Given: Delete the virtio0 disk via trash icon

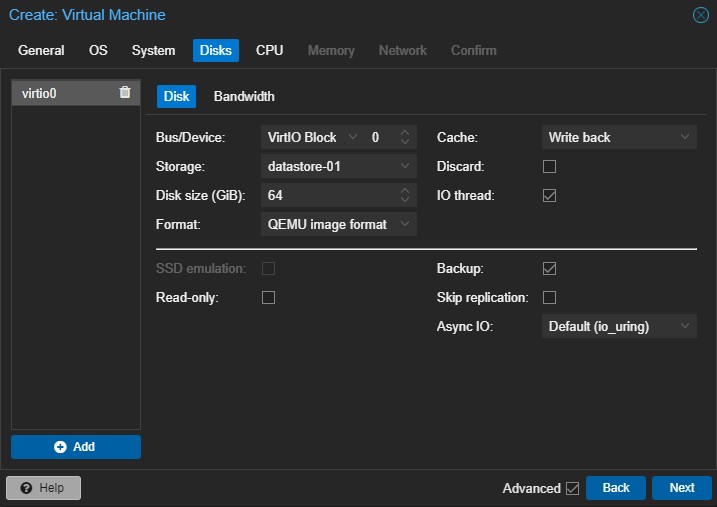Looking at the screenshot, I should click(125, 93).
